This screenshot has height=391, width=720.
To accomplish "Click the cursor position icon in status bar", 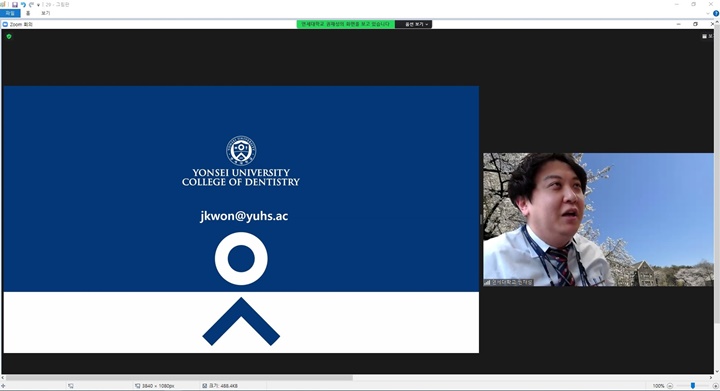I will 3,386.
